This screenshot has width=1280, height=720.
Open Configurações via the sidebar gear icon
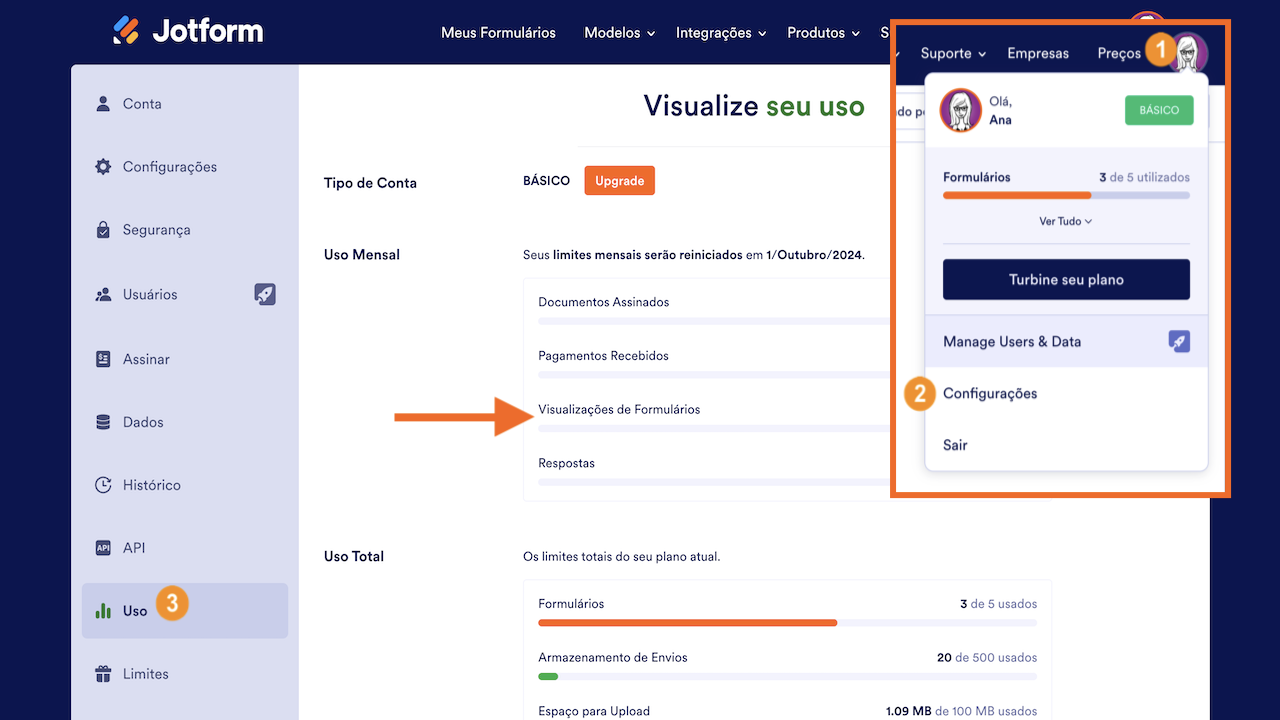(x=103, y=167)
